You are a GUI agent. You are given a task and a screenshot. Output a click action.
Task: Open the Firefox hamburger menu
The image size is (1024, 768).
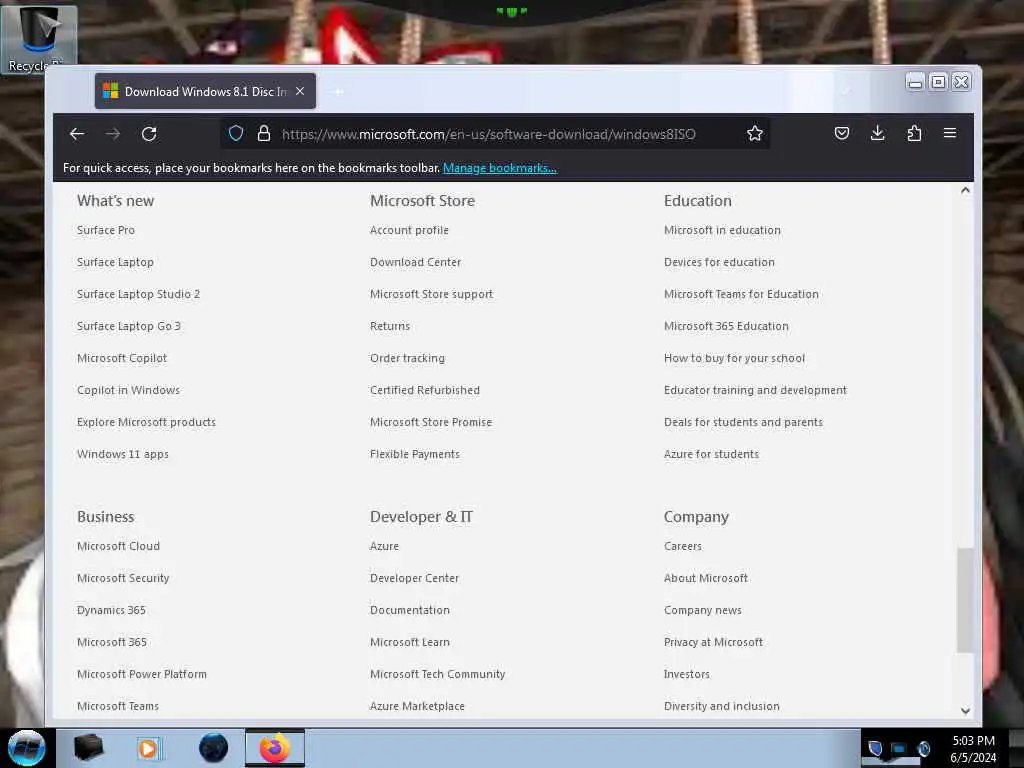click(950, 133)
